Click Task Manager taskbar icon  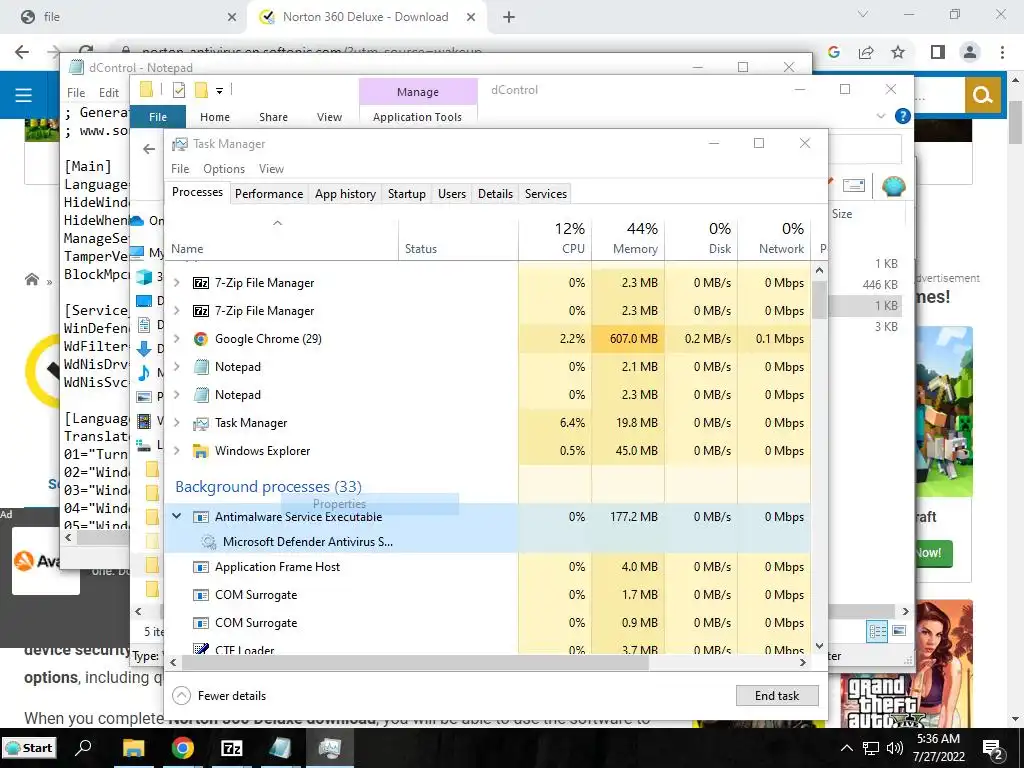click(330, 748)
